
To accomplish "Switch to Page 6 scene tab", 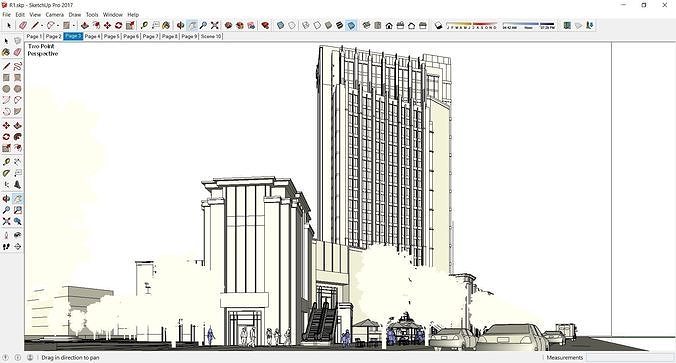I will pos(131,36).
